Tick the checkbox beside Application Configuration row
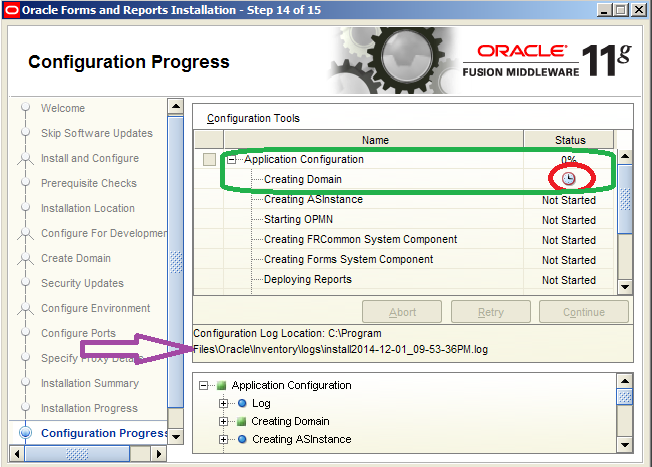Screen dimensions: 652x467 (x=209, y=159)
